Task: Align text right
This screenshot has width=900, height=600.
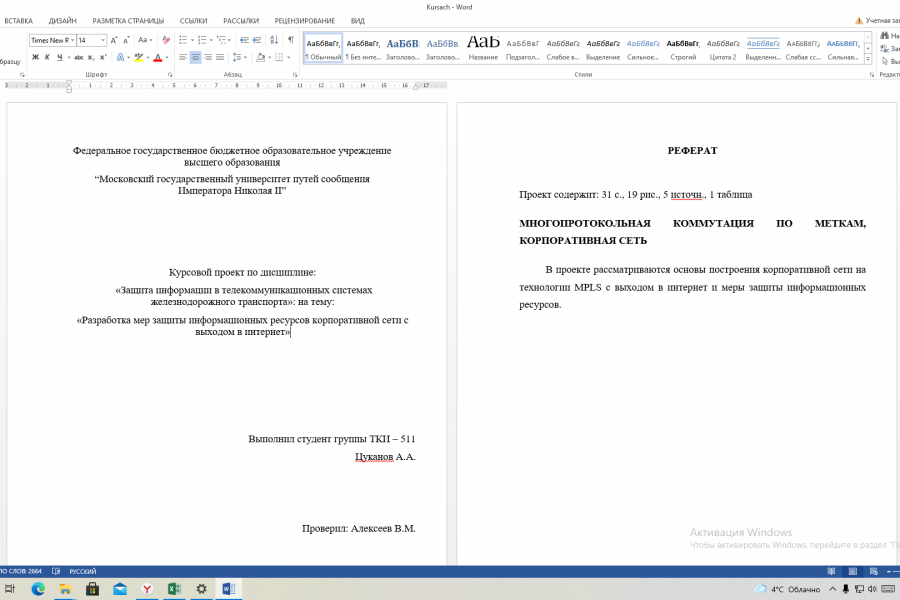Action: pos(208,57)
